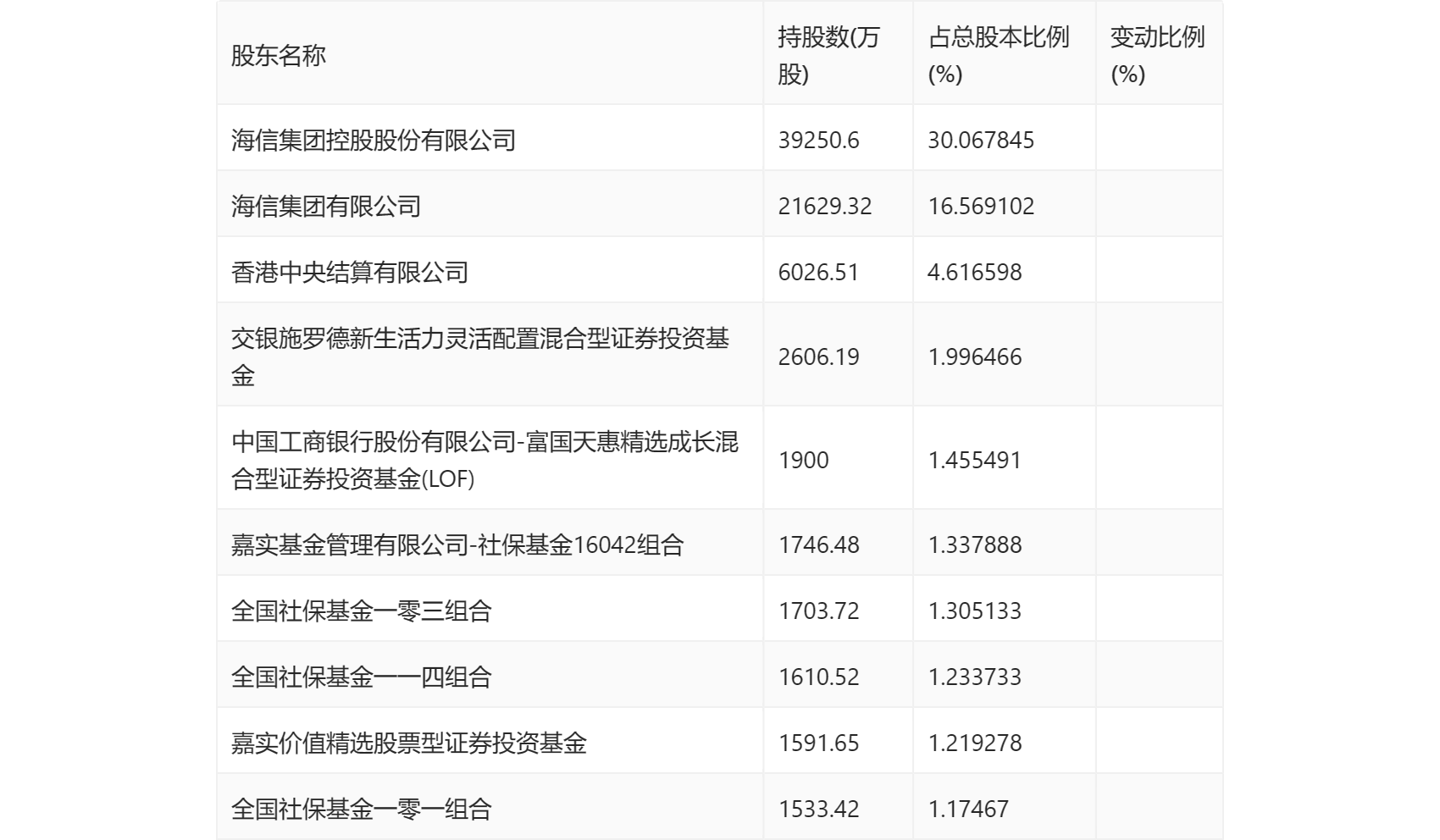
Task: Select shareholder 香港中央结算有限公司
Action: click(350, 272)
